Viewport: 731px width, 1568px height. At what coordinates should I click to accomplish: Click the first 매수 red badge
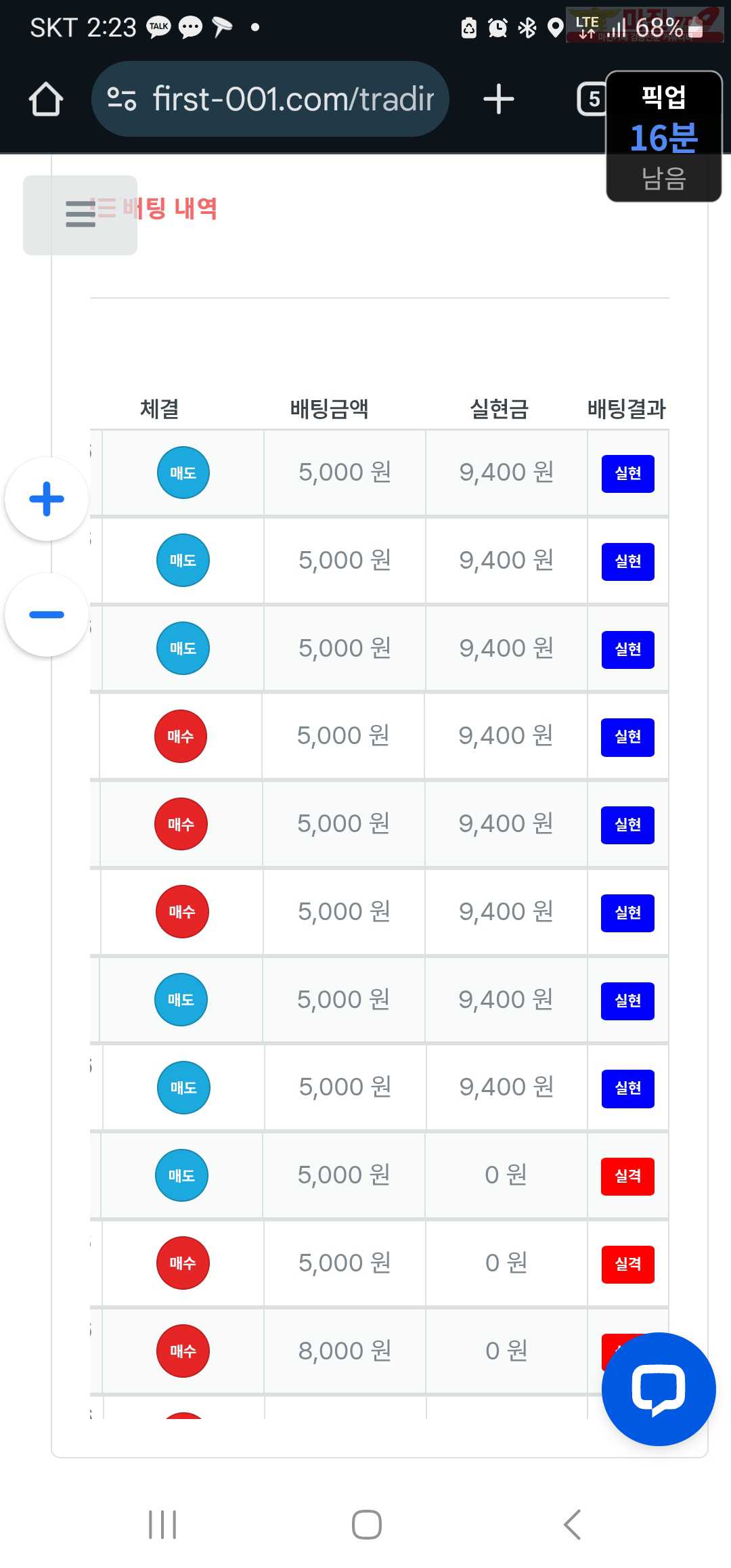click(181, 736)
